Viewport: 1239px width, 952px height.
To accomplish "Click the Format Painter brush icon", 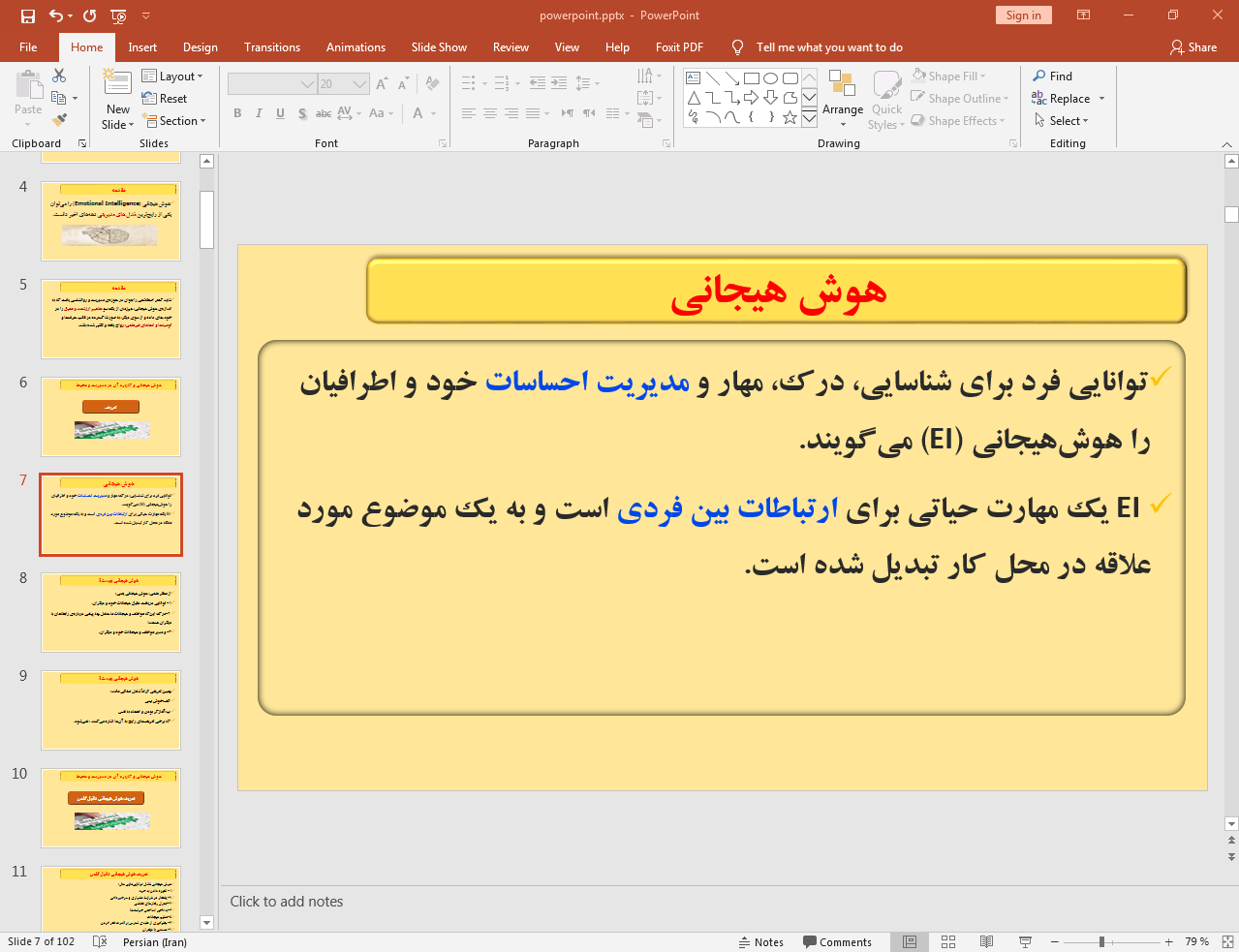I will tap(59, 120).
